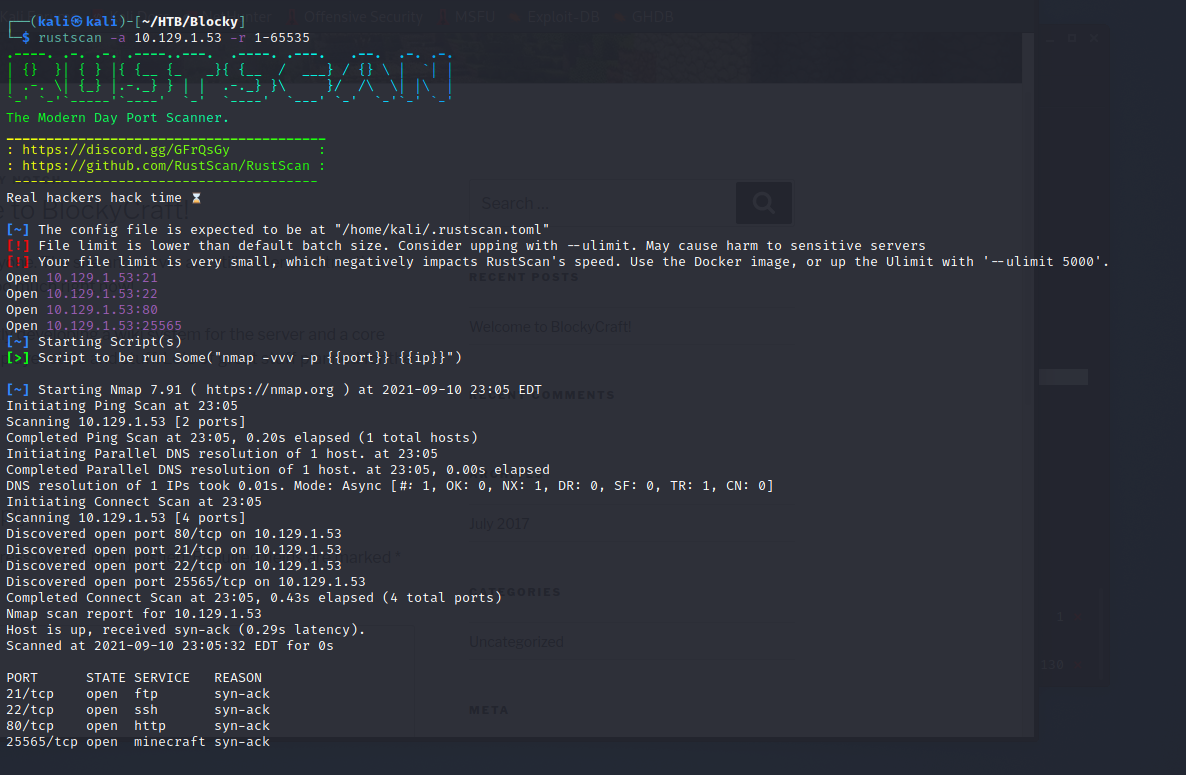Viewport: 1186px width, 775px height.
Task: Click the 25565/tcp minecraft row
Action: pos(138,742)
